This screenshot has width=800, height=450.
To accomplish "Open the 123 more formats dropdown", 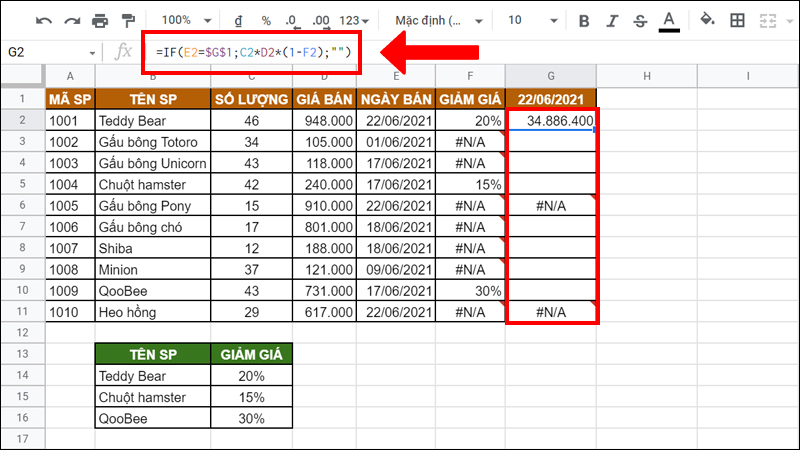I will (354, 21).
